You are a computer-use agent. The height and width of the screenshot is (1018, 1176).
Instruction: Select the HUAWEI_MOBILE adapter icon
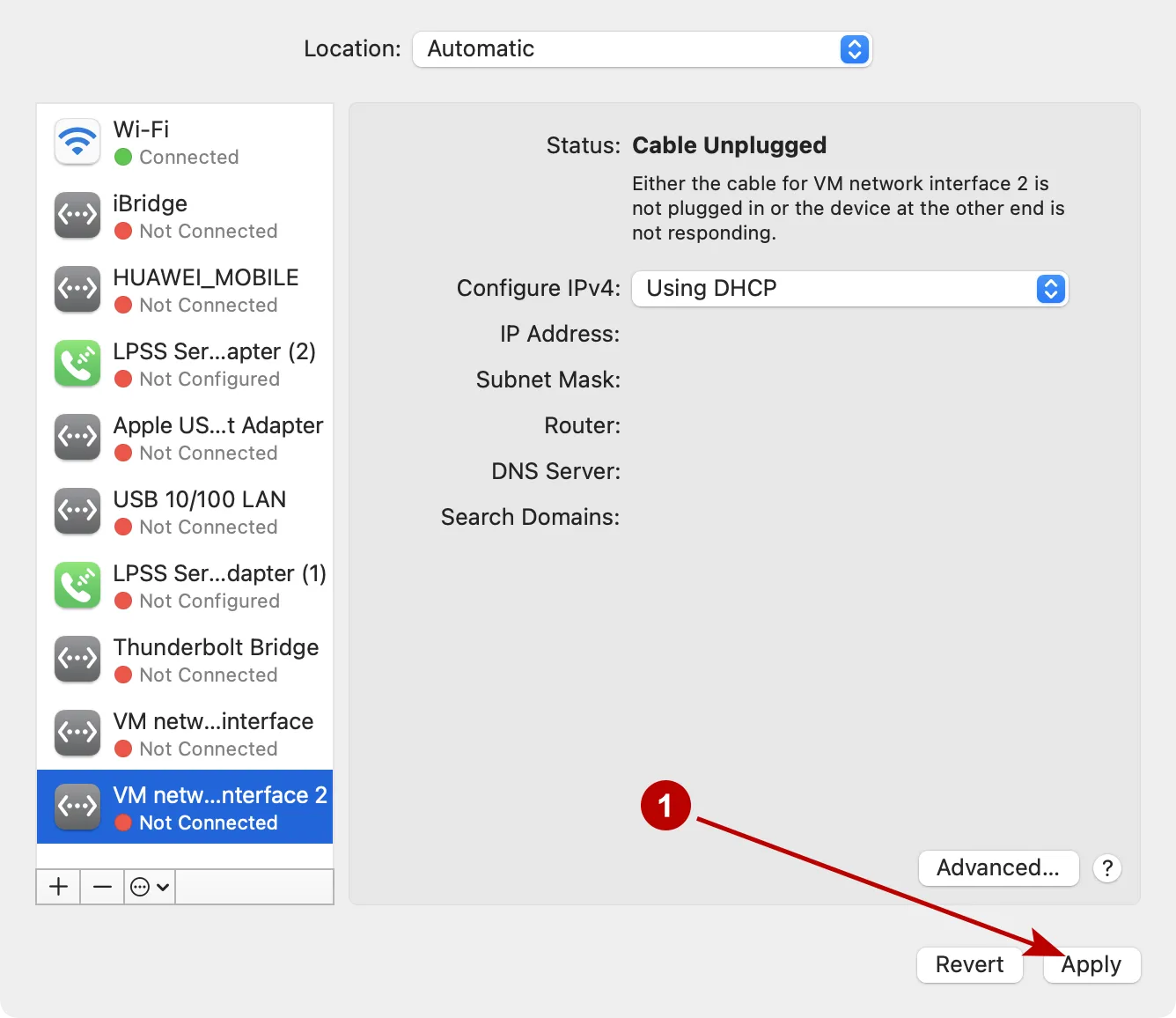tap(77, 289)
